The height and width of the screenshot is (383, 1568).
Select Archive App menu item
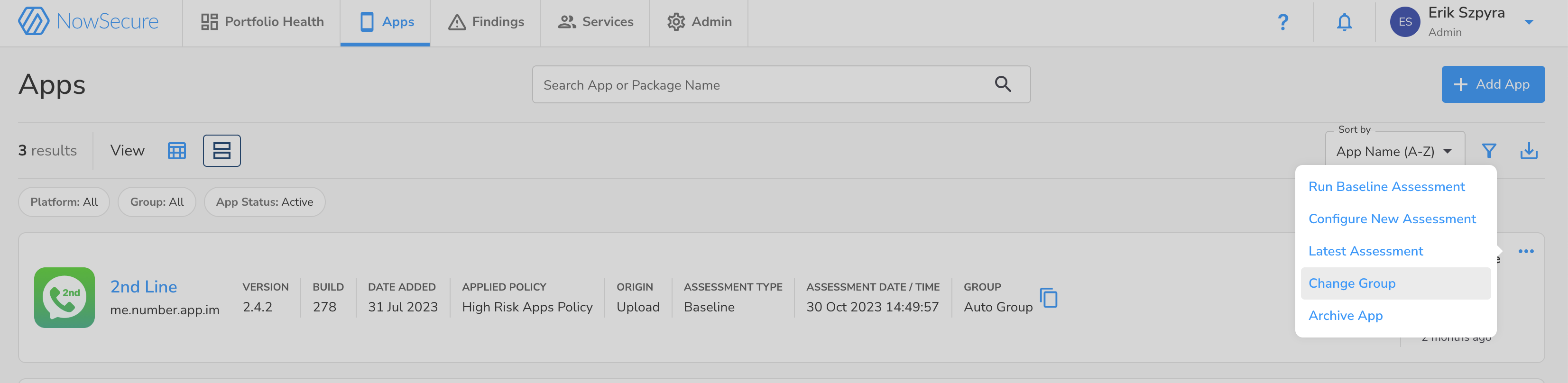pyautogui.click(x=1345, y=316)
